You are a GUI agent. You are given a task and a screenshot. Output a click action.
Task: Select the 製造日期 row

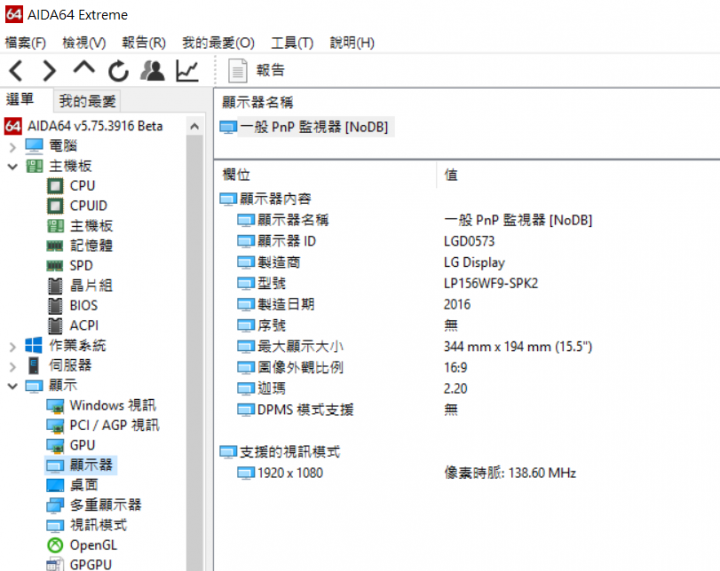point(276,304)
